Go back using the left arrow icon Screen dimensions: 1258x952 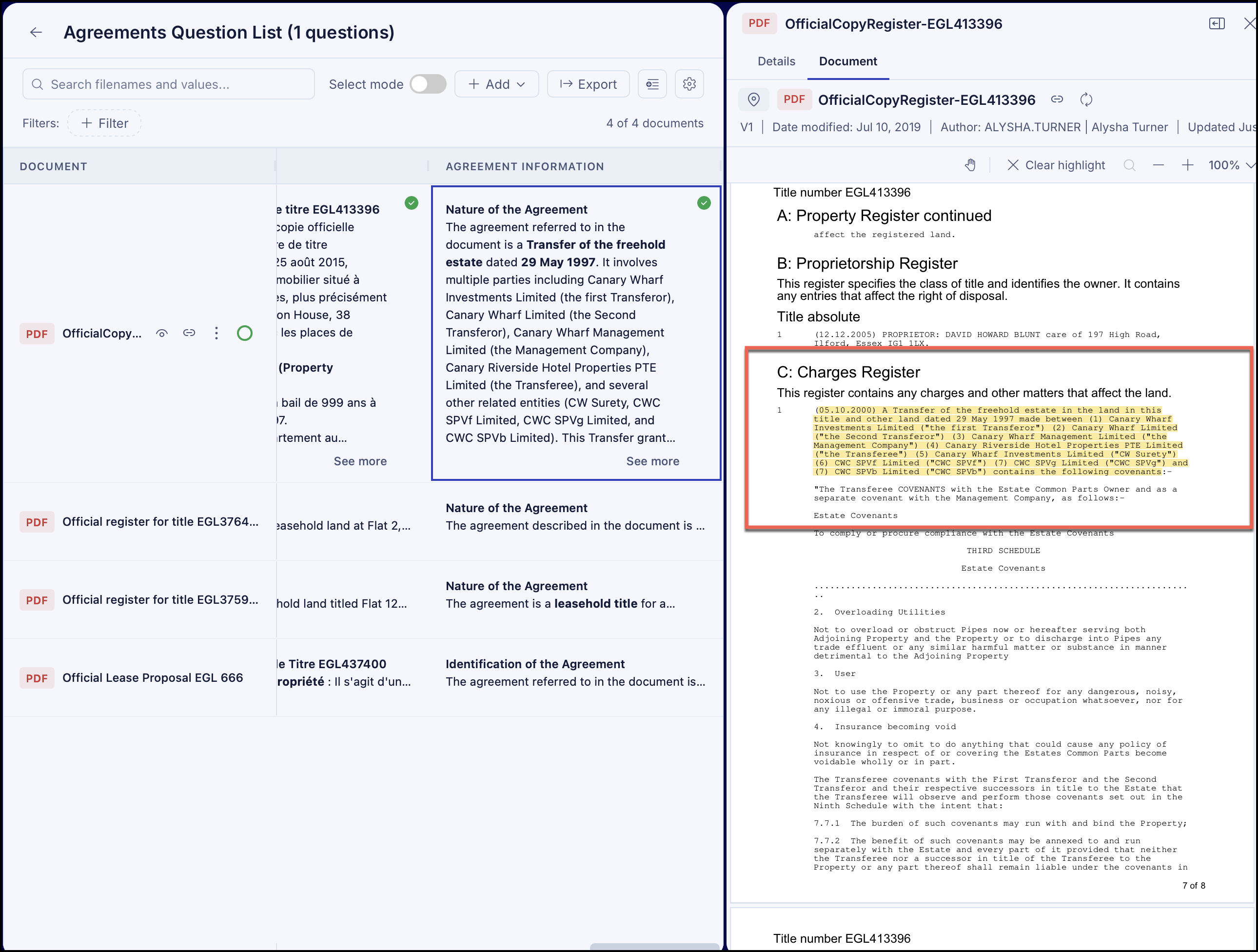[36, 32]
